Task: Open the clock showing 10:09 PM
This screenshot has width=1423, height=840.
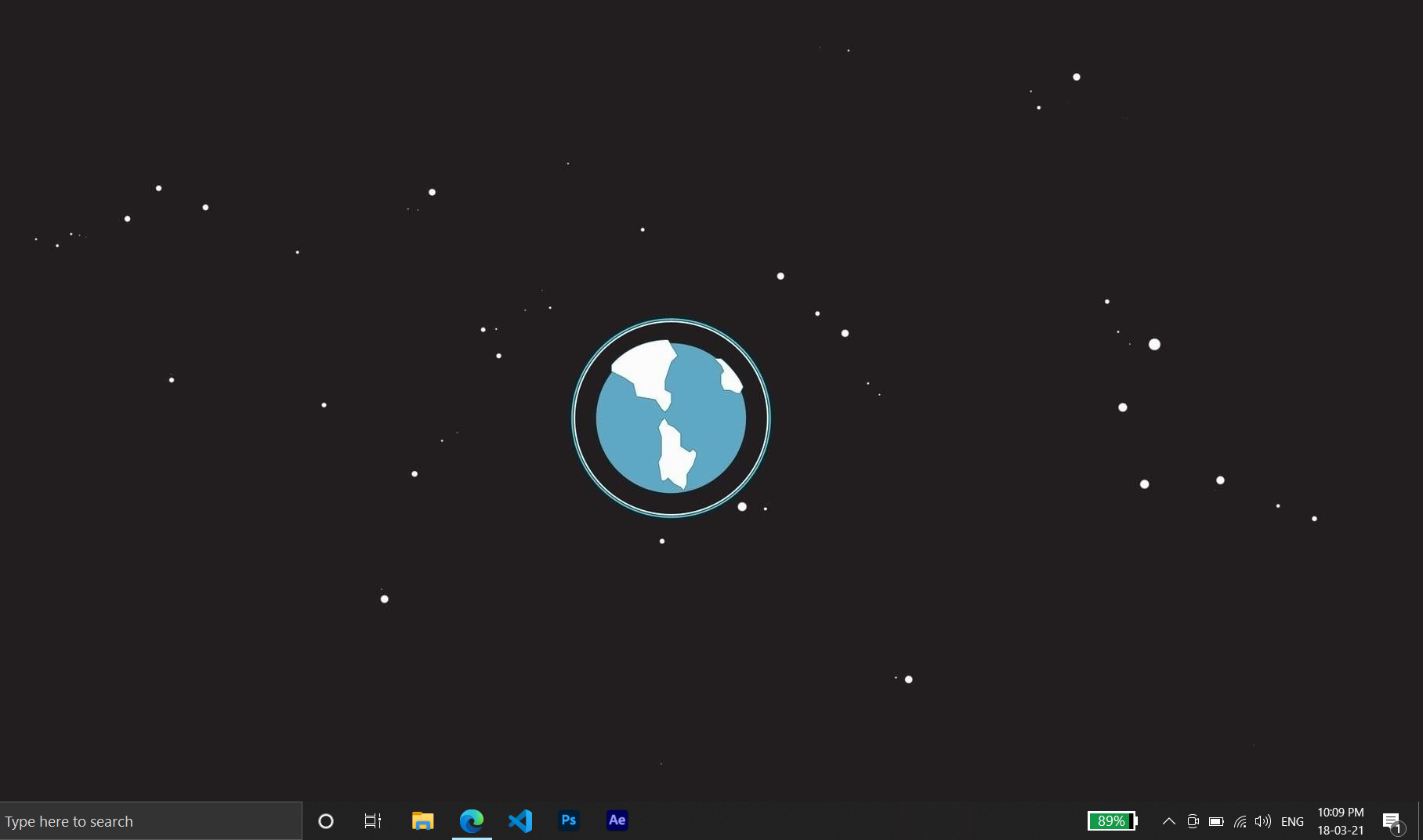Action: pos(1341,821)
